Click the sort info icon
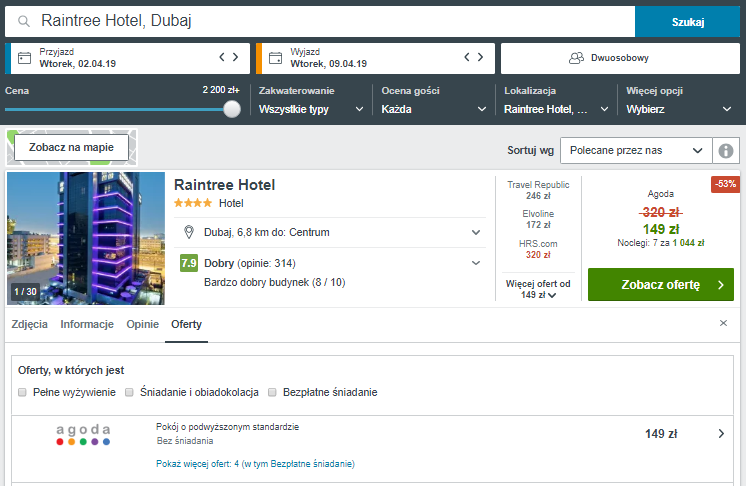 [x=726, y=151]
